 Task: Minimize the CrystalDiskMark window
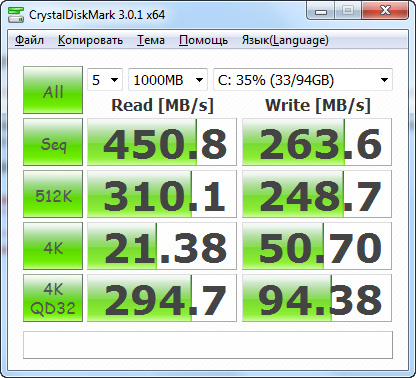coord(321,11)
